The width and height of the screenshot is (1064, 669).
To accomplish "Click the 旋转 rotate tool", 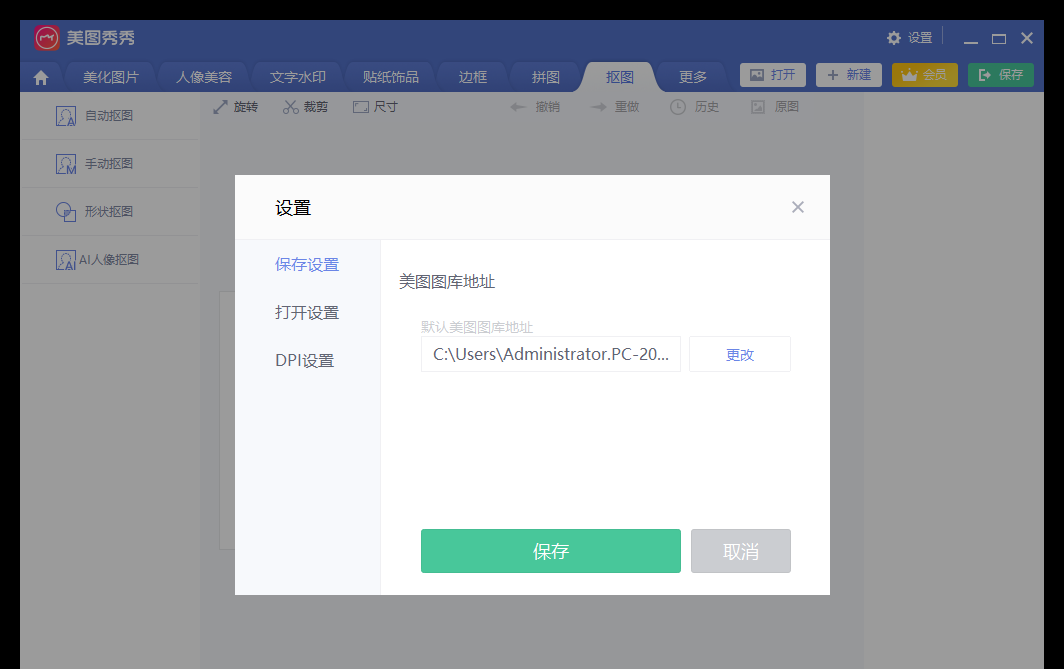I will point(235,107).
